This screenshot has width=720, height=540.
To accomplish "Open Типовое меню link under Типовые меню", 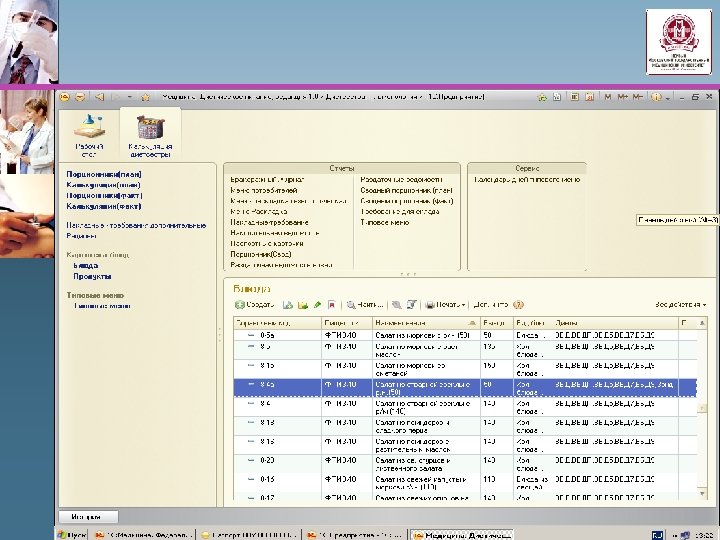I will point(102,306).
